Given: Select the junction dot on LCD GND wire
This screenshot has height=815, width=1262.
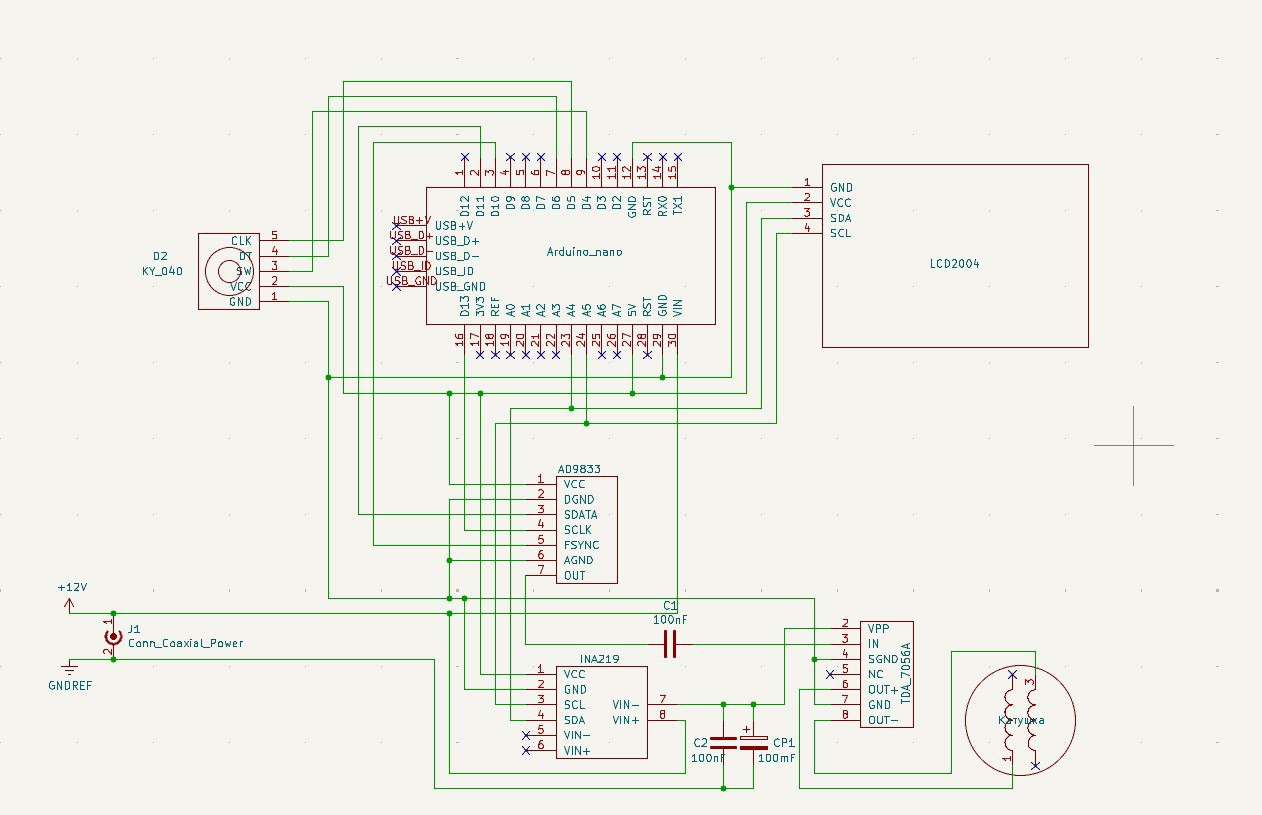Looking at the screenshot, I should pos(732,187).
